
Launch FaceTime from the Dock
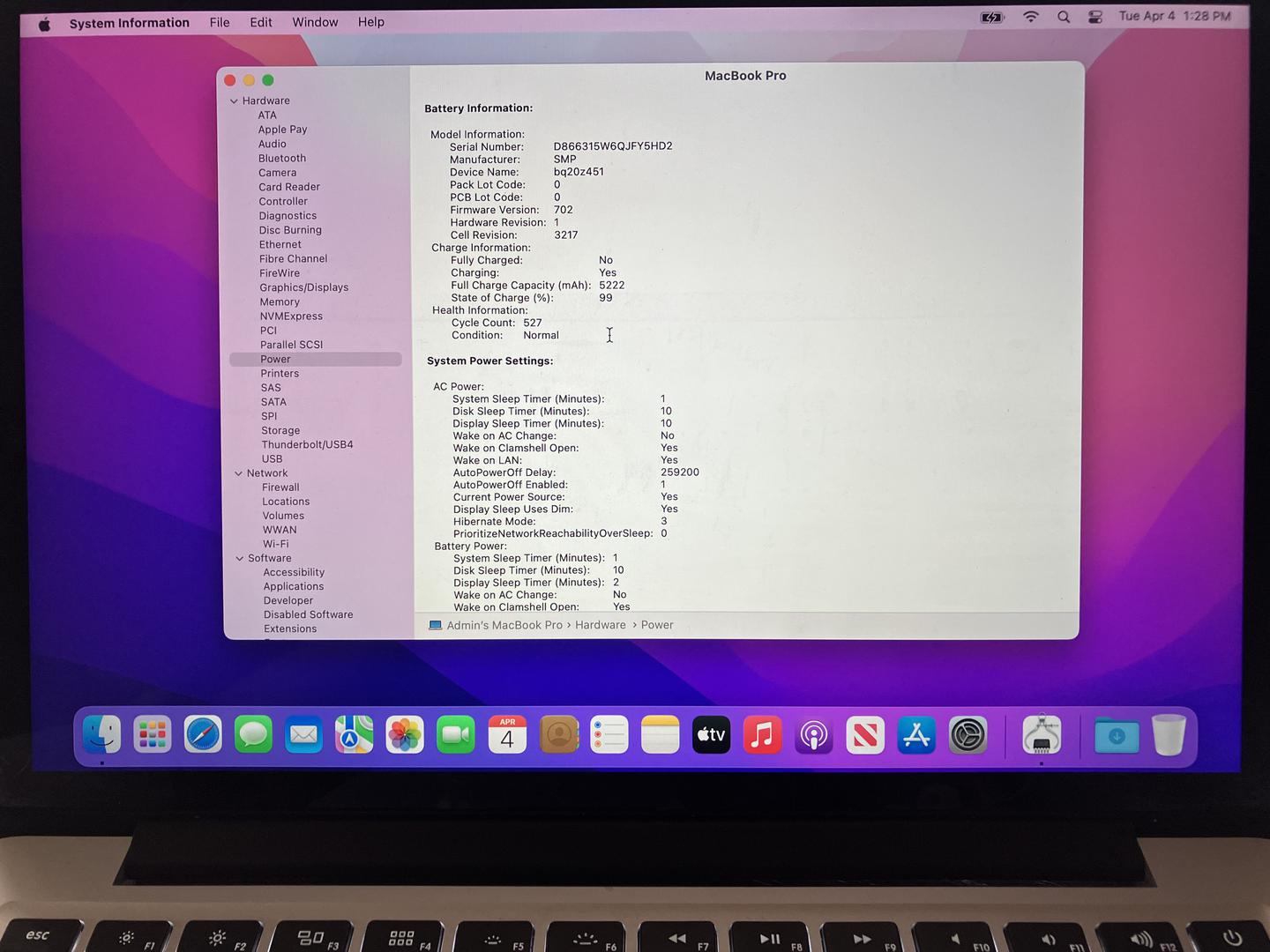tap(456, 734)
